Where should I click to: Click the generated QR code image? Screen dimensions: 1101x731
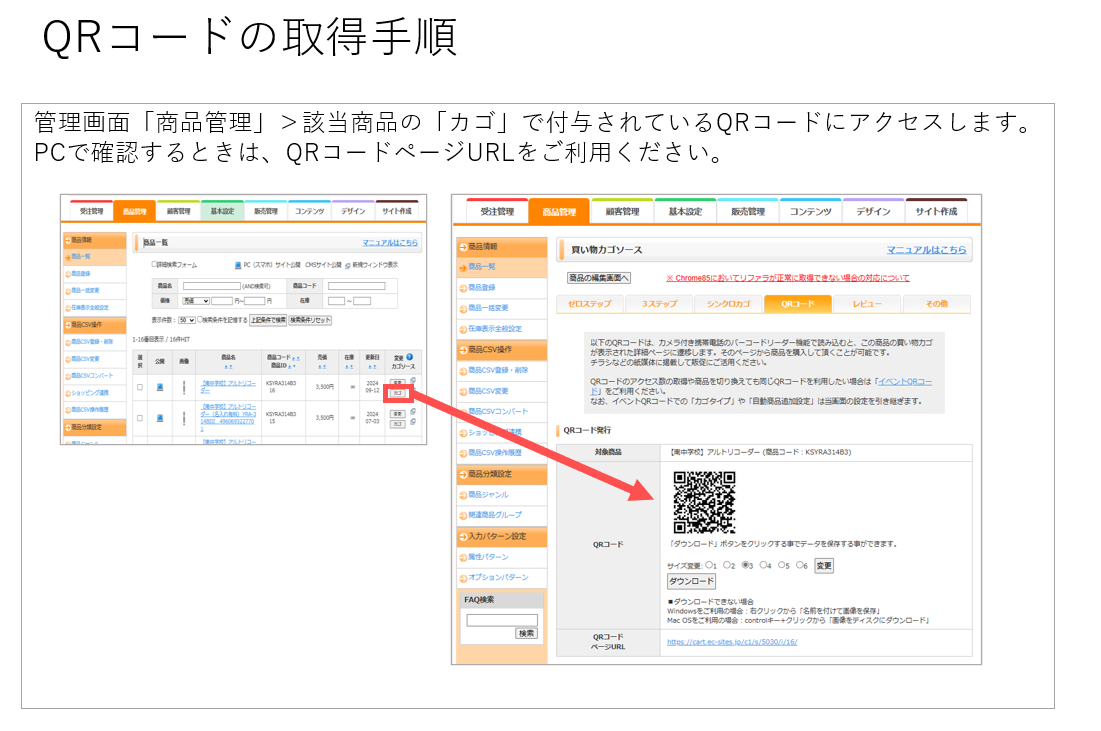point(704,502)
